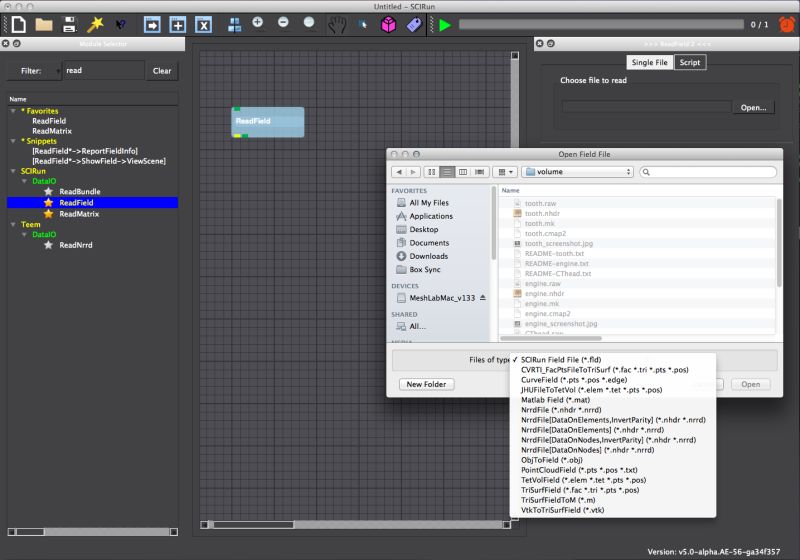Open the arrange items dropdown in file dialog

click(x=506, y=172)
